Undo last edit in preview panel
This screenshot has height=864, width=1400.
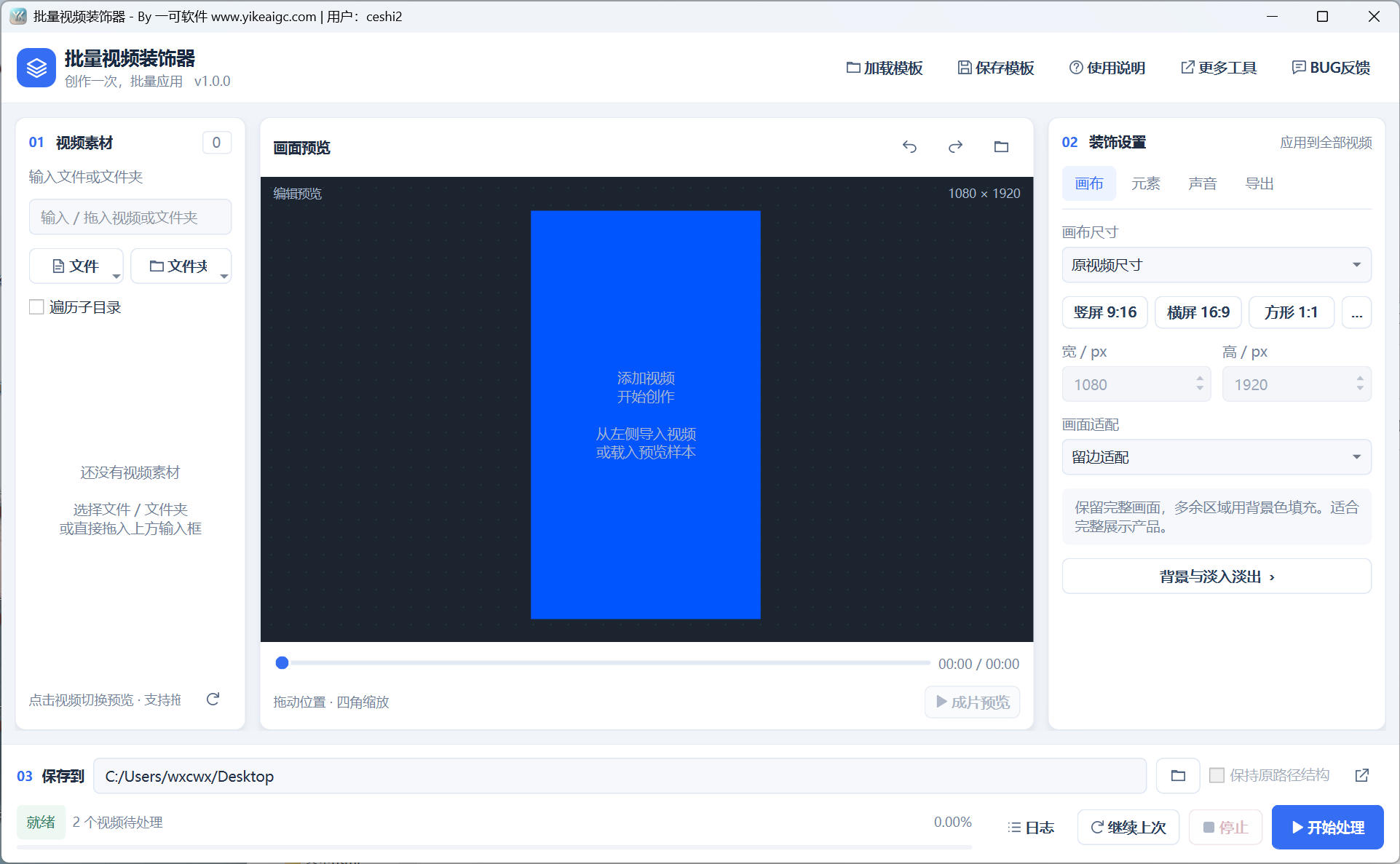909,147
